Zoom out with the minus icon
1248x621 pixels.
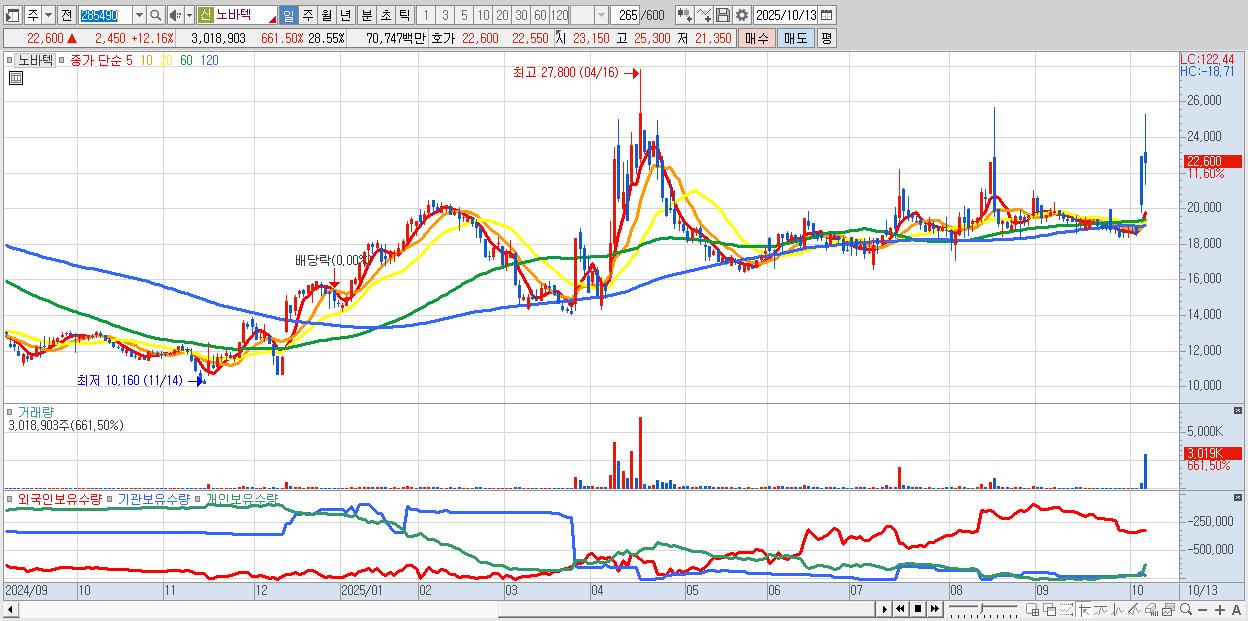(x=1202, y=610)
